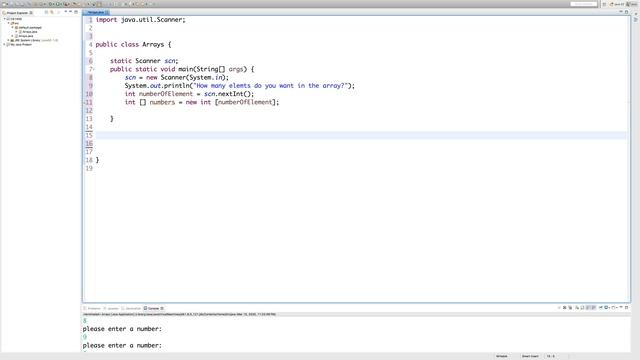640x360 pixels.
Task: Click Collapse All in Project Explorer toolbar
Action: tap(46, 12)
